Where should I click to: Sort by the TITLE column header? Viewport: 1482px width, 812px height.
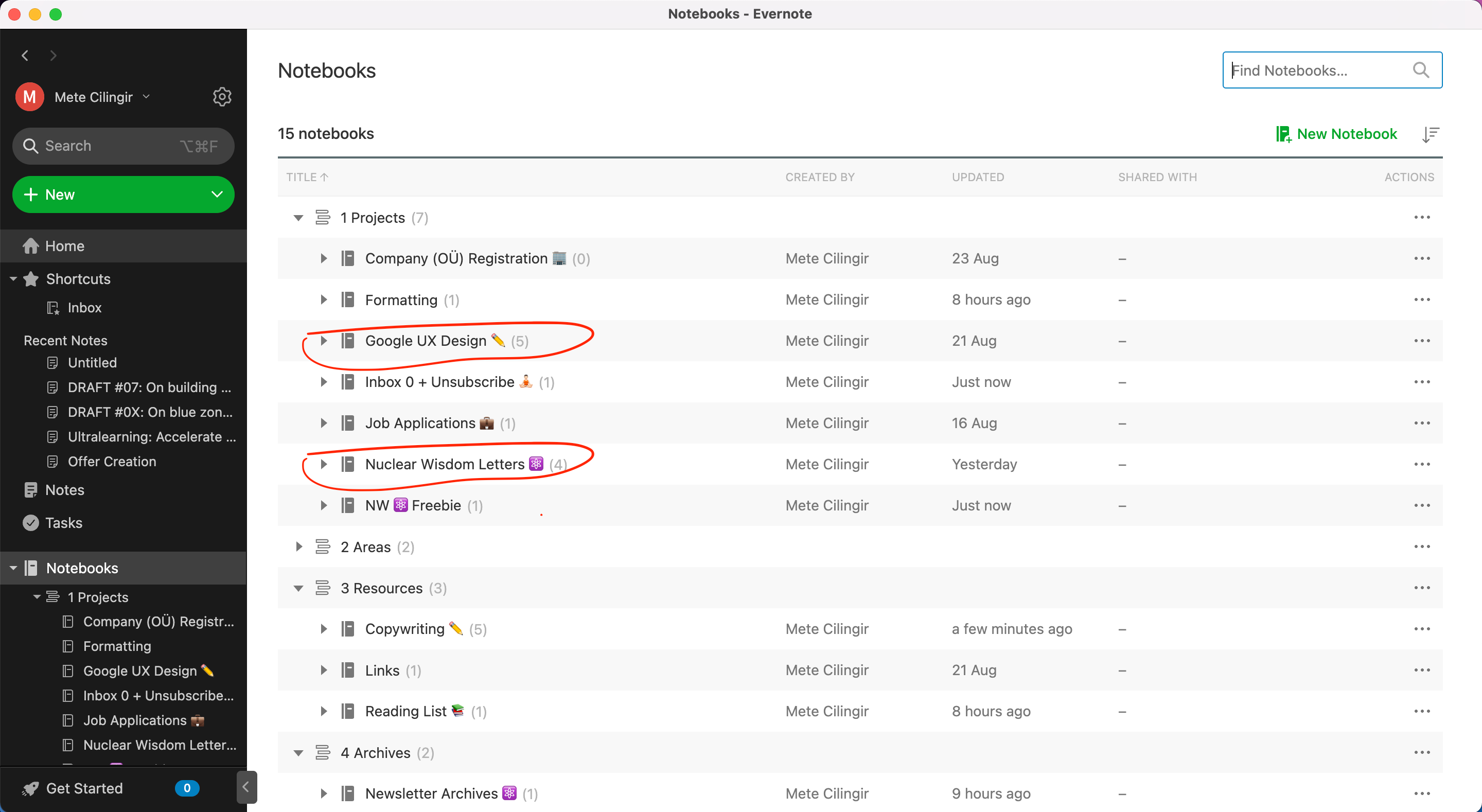coord(307,177)
